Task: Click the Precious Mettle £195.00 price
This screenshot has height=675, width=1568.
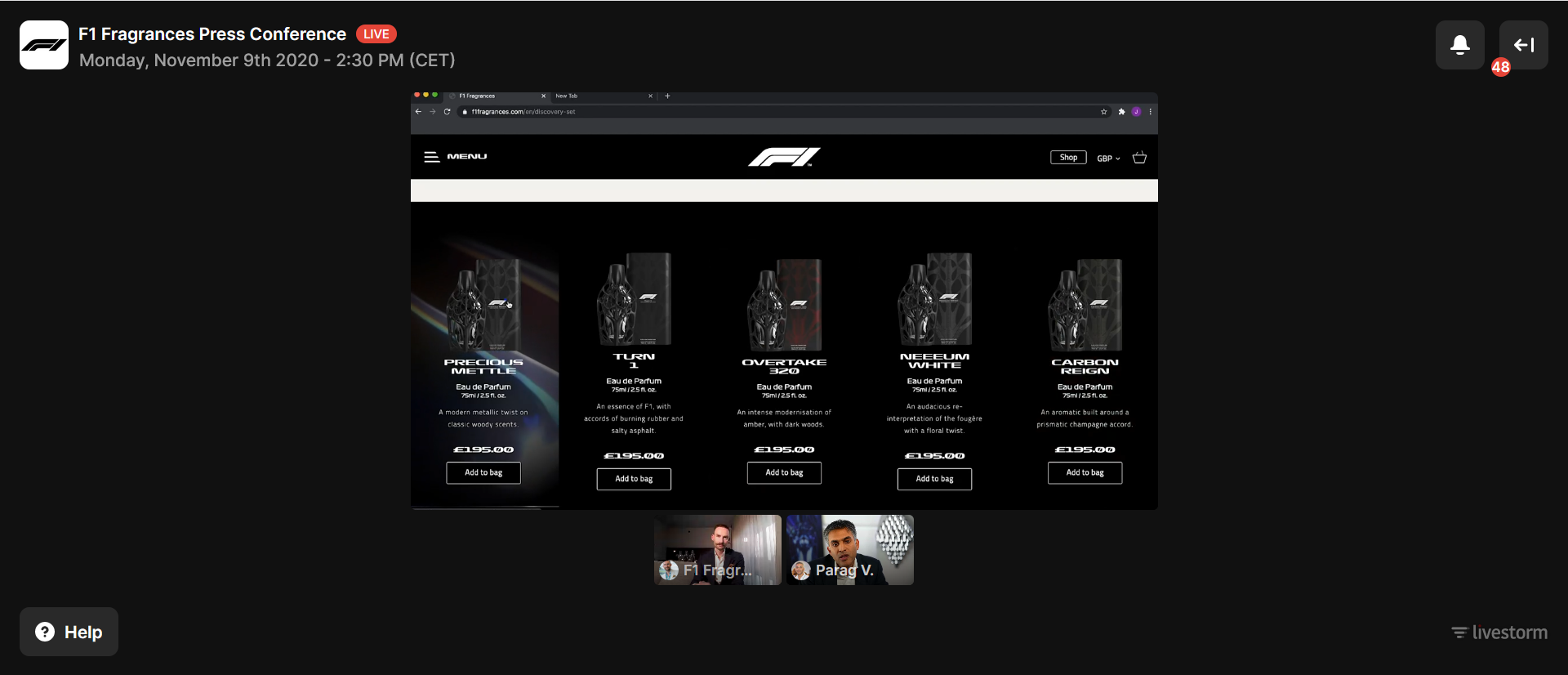Action: pyautogui.click(x=483, y=450)
